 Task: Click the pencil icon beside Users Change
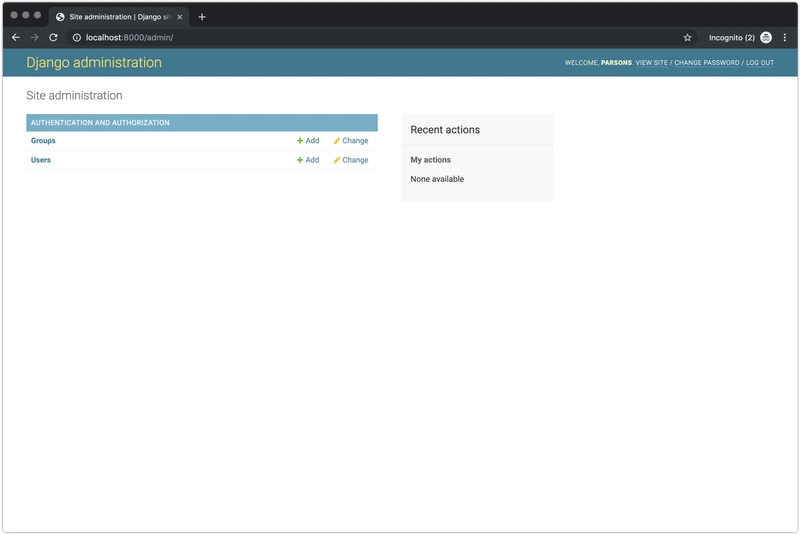[337, 160]
